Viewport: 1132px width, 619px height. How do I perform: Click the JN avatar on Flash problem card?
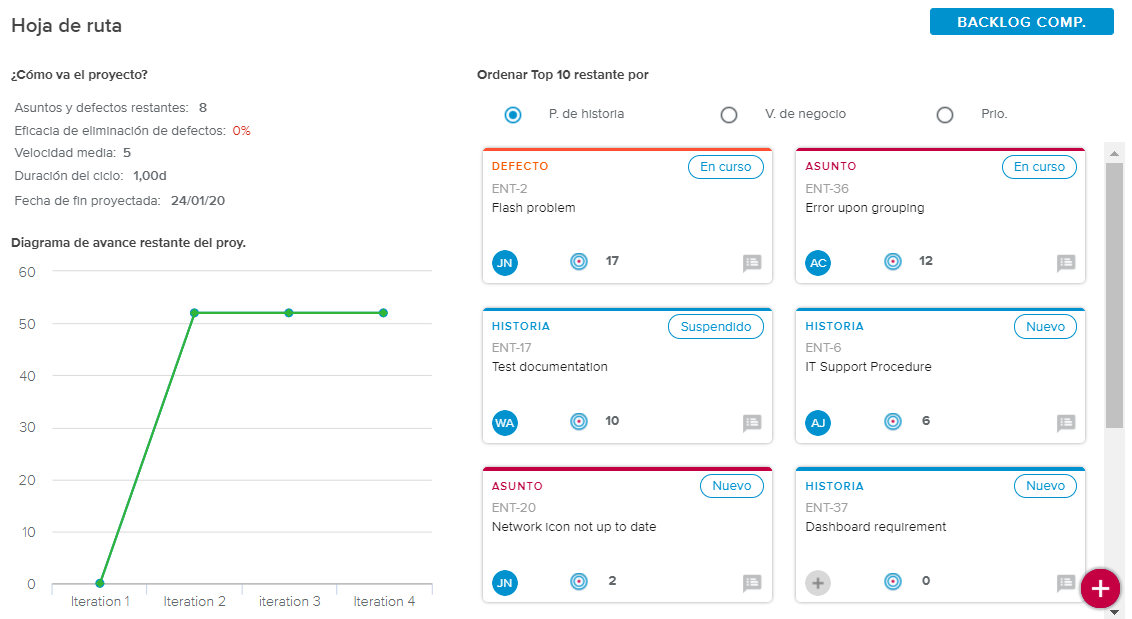[505, 262]
